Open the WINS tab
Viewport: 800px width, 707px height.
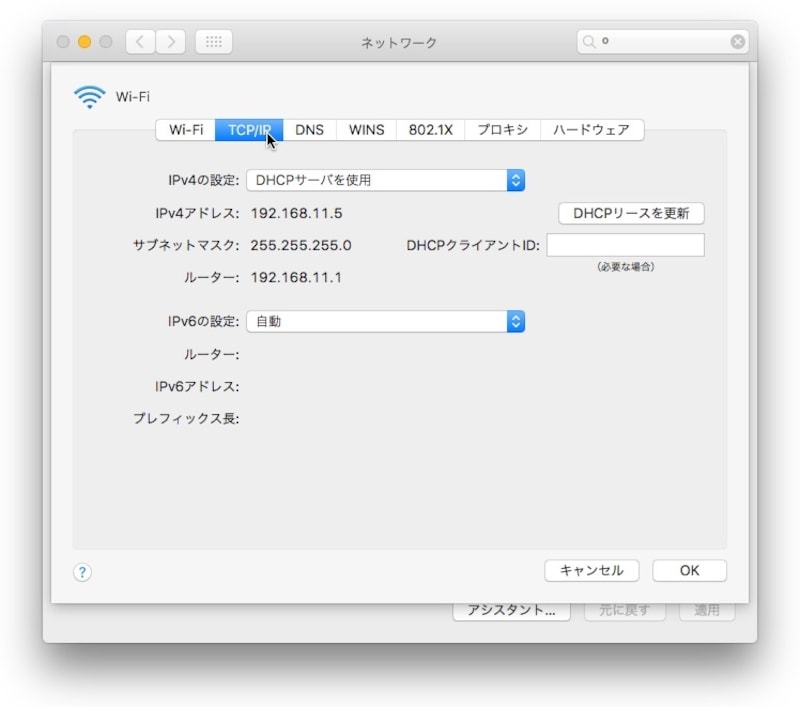(366, 130)
